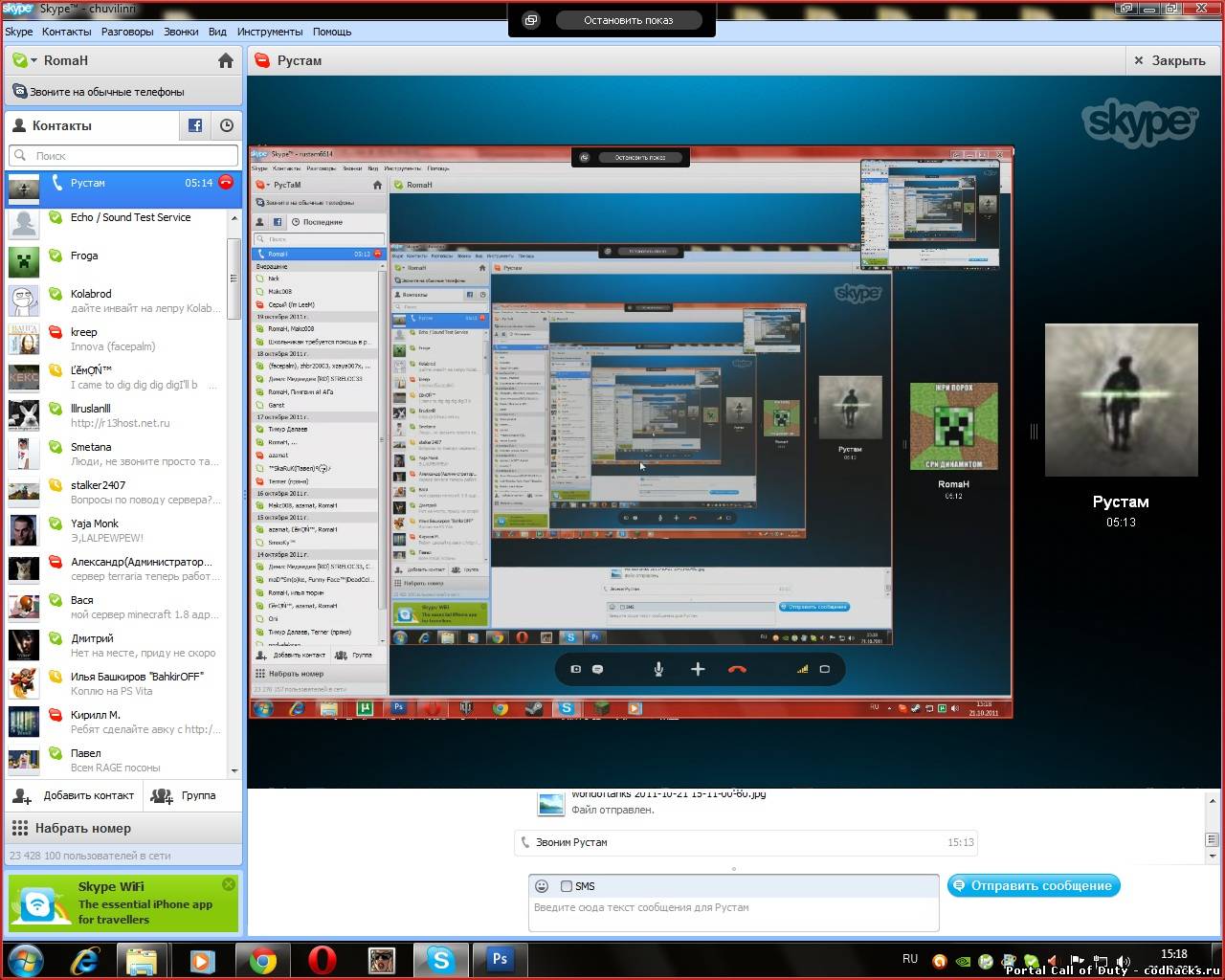The image size is (1225, 980).
Task: Open Windows Explorer folder on taskbar
Action: [142, 960]
